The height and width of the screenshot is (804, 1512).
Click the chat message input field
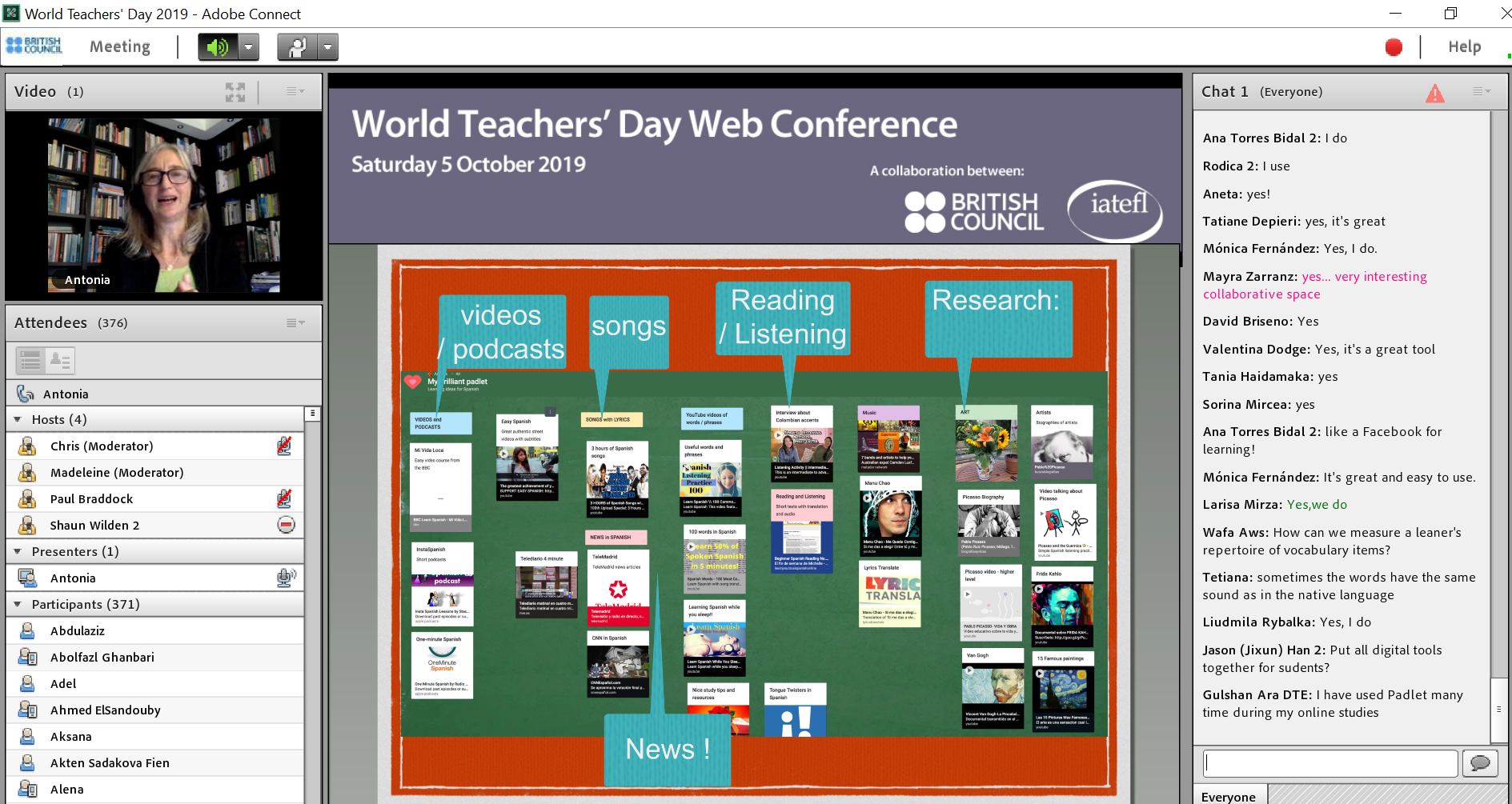[1330, 763]
